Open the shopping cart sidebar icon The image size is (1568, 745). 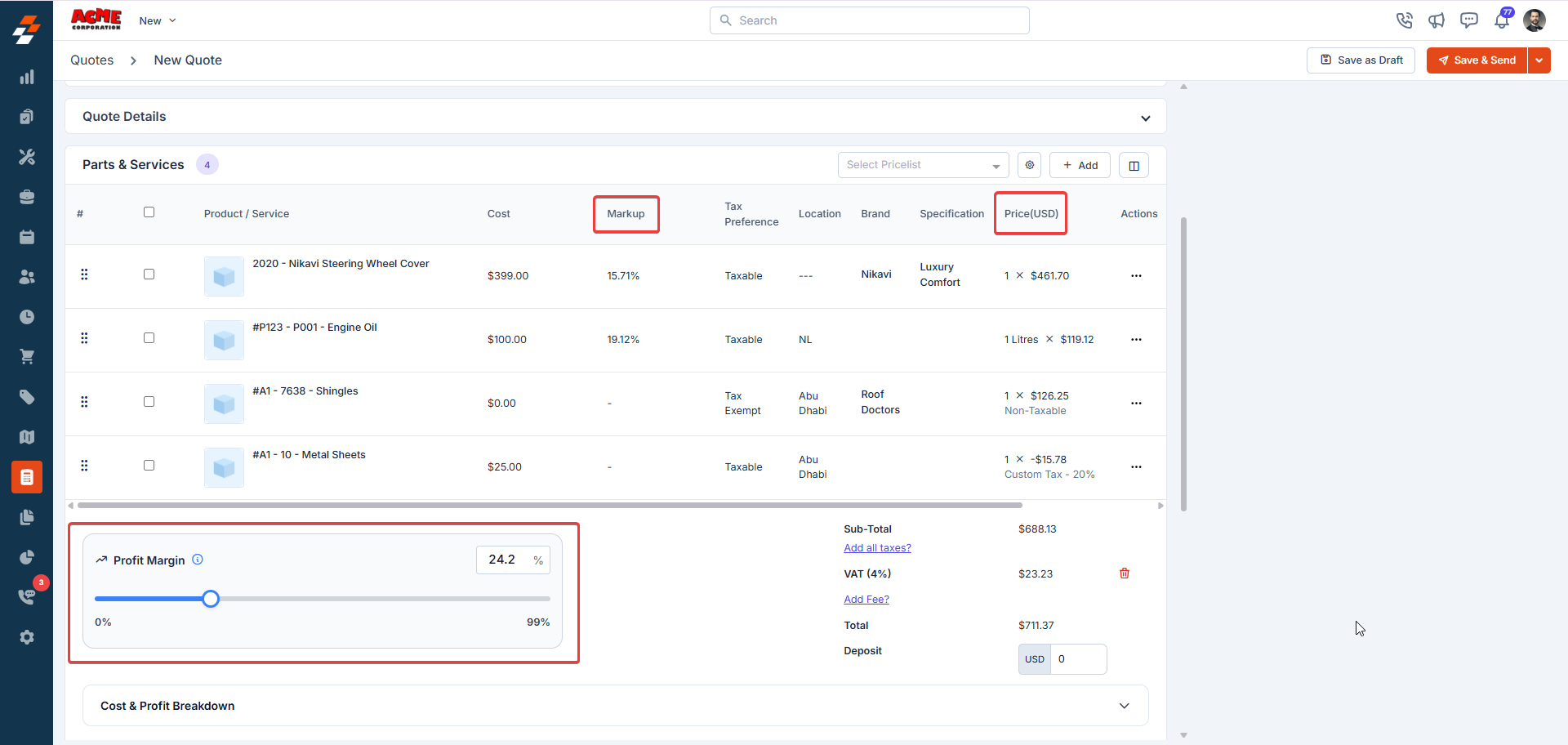pos(27,357)
